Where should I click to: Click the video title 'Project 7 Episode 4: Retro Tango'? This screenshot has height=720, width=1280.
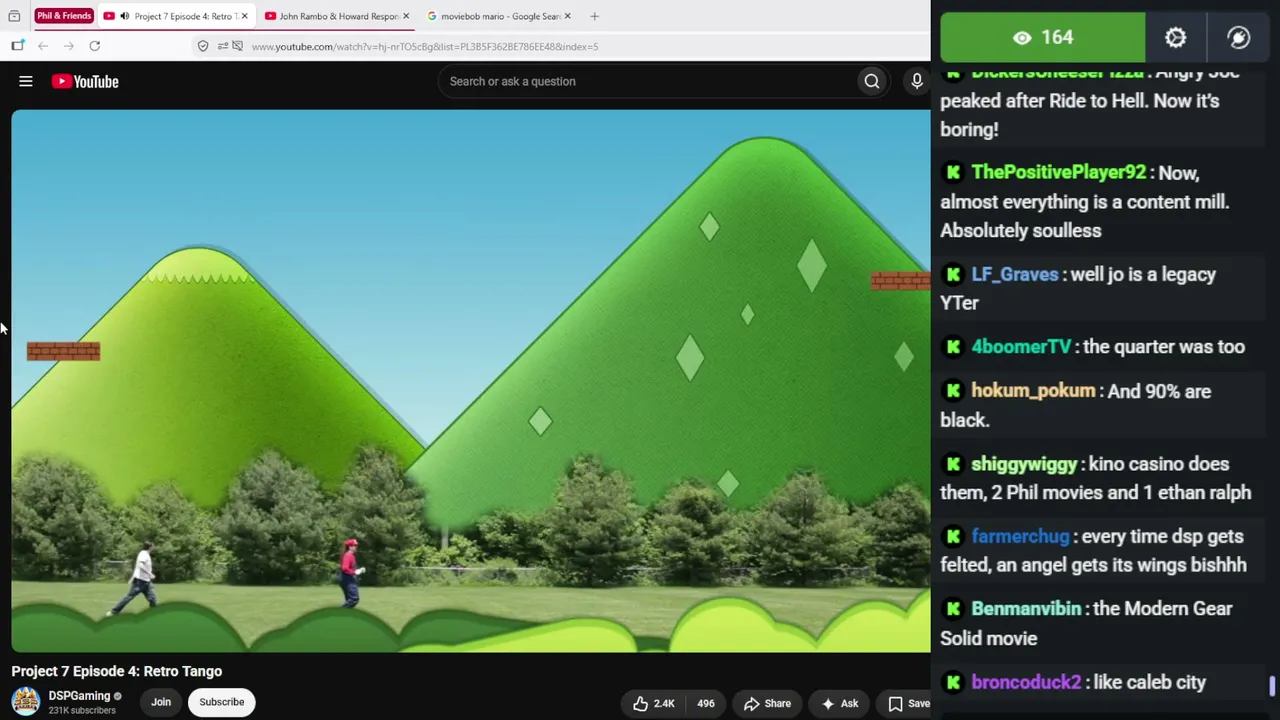[117, 671]
